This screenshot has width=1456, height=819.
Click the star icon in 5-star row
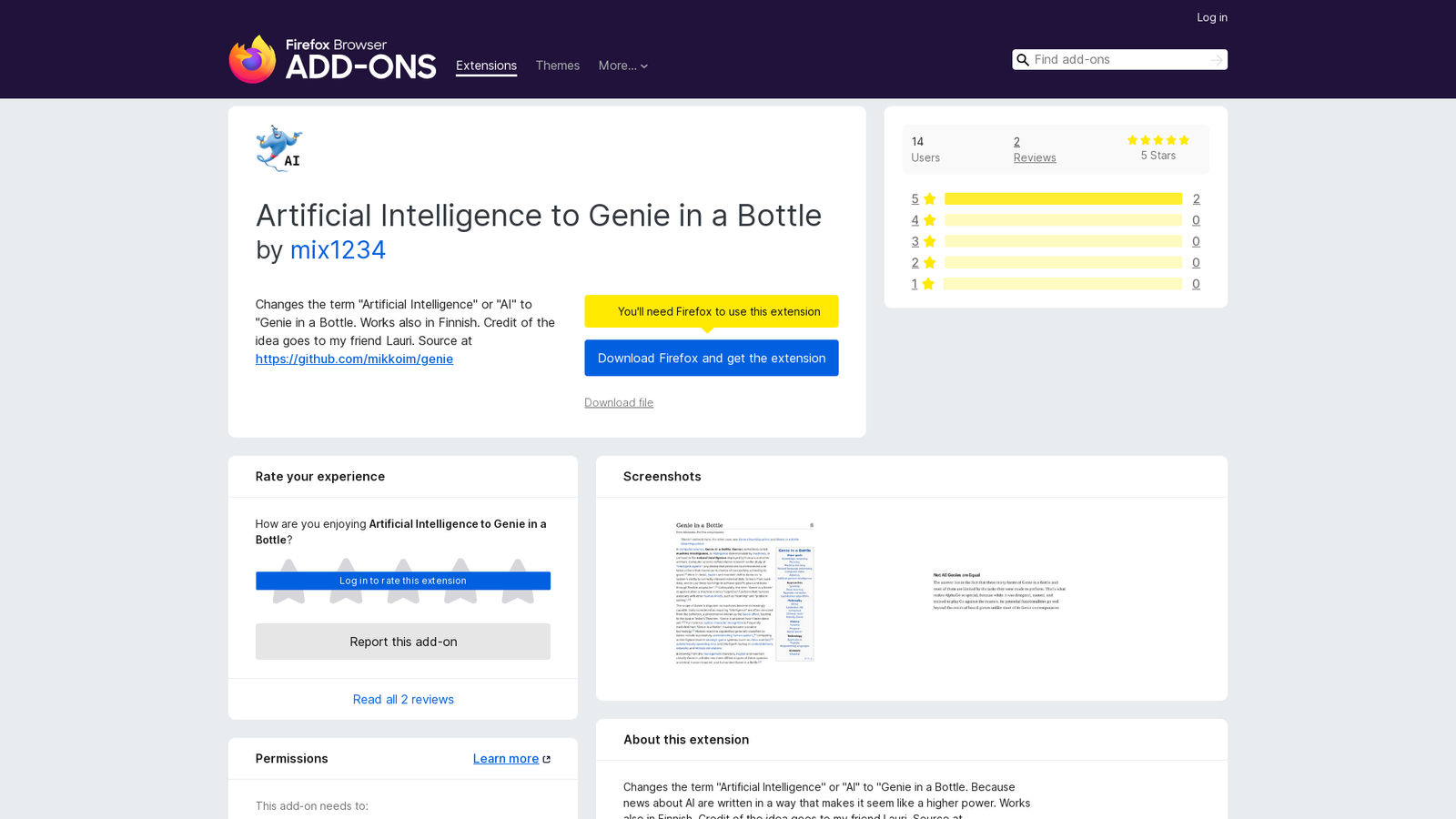tap(929, 199)
